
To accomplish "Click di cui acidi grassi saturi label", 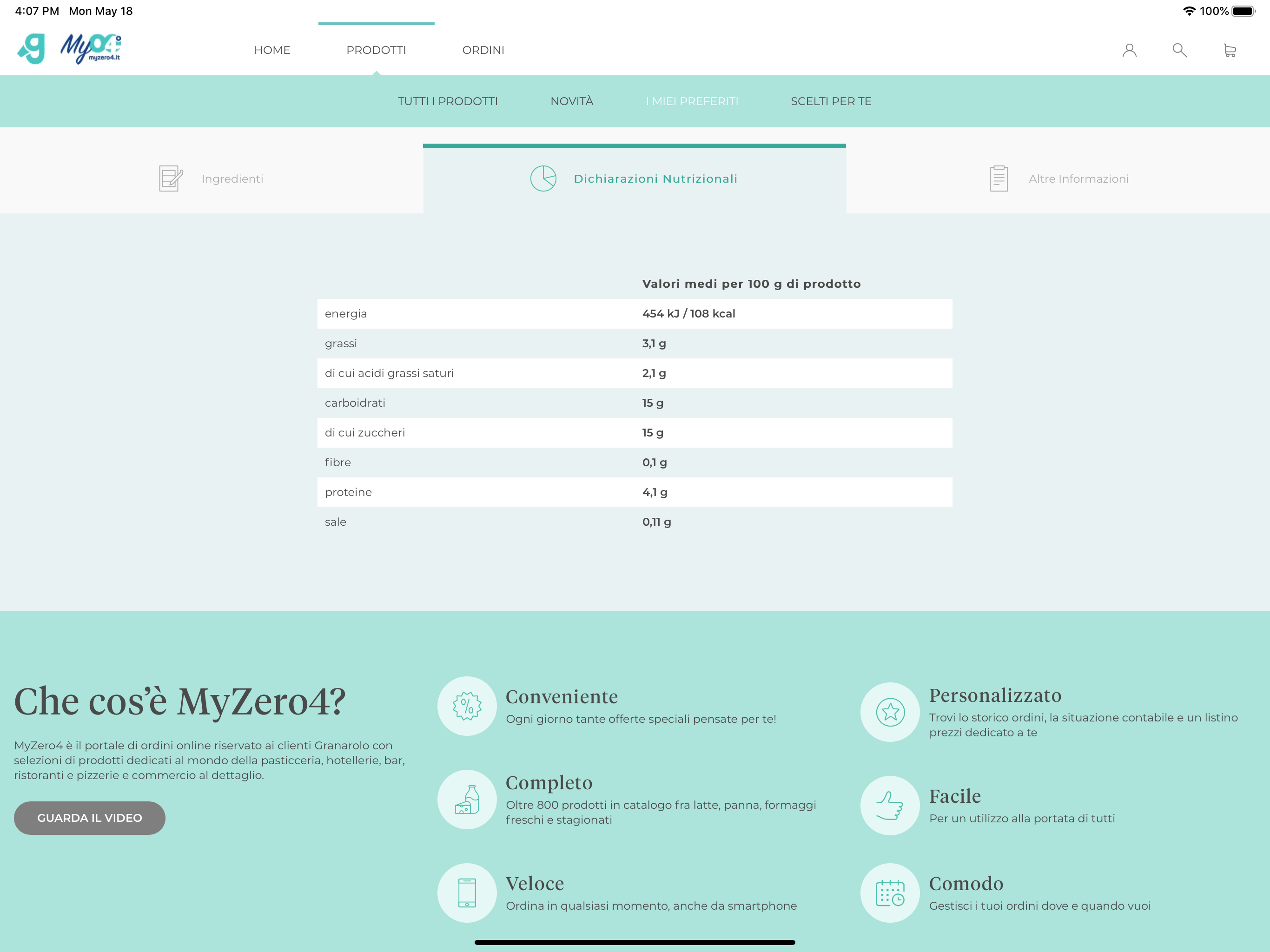I will tap(389, 373).
